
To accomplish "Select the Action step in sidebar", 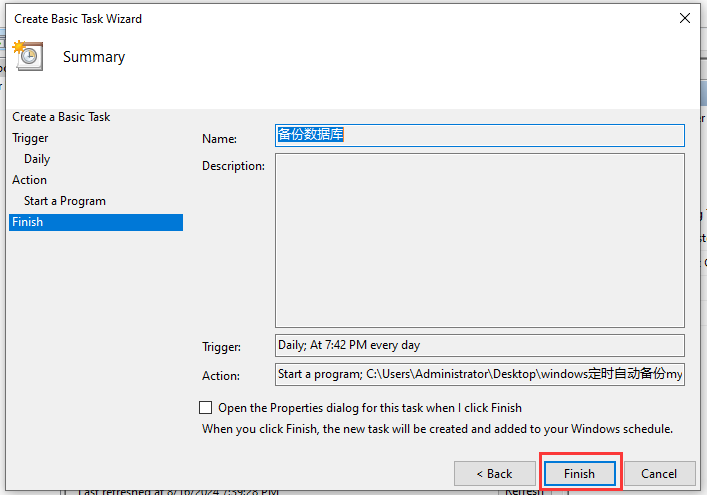I will click(x=29, y=180).
